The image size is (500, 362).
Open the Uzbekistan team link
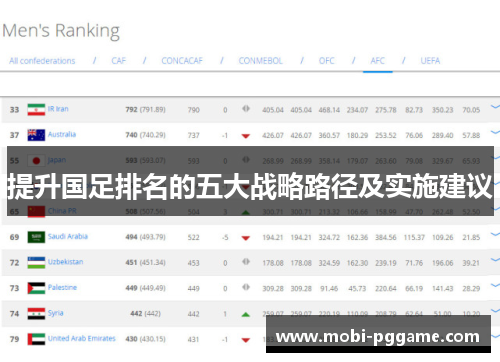click(65, 262)
